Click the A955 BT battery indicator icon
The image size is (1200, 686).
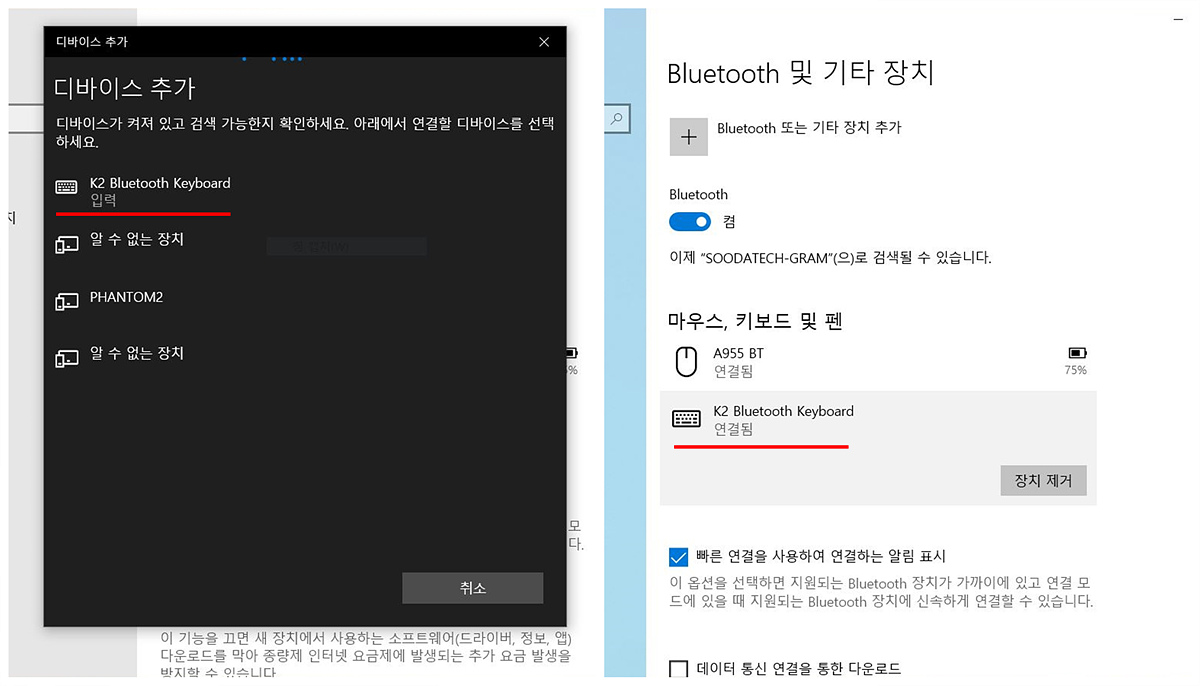click(x=1077, y=353)
